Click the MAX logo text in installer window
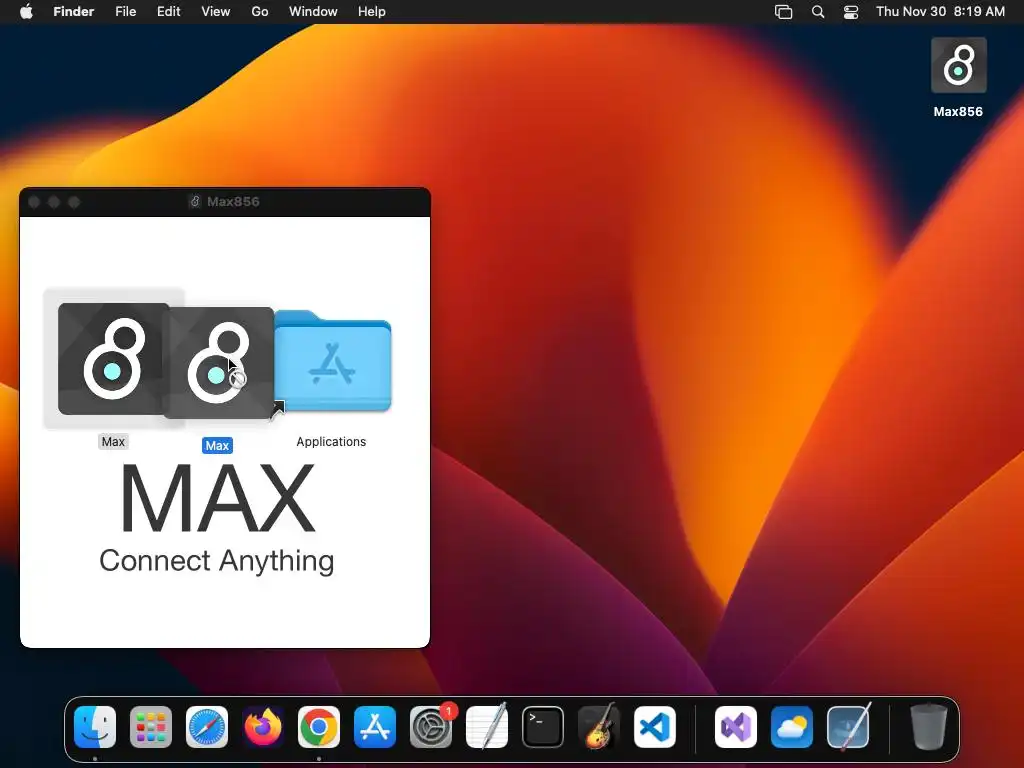 point(217,498)
